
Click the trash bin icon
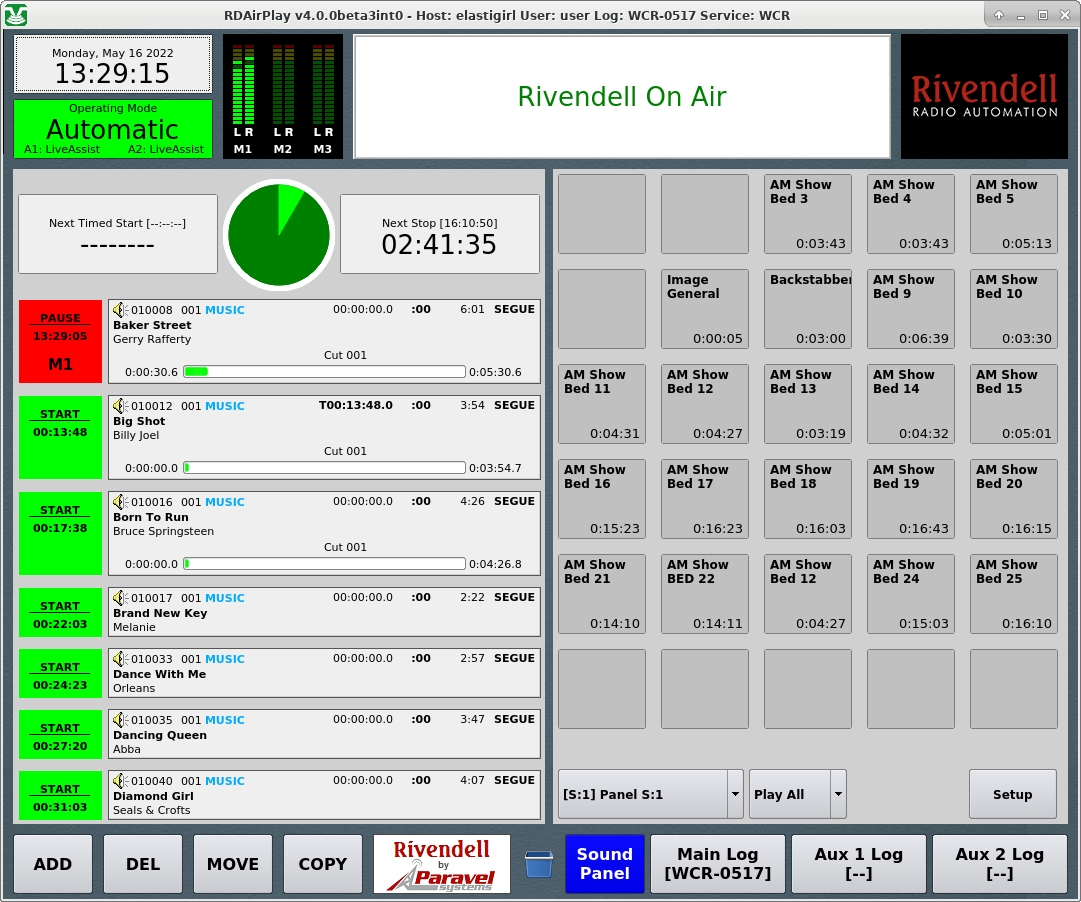538,864
